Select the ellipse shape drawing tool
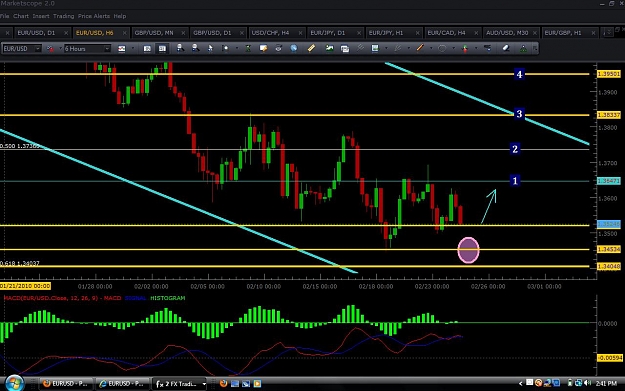Viewport: 625px width, 391px height. [442, 48]
